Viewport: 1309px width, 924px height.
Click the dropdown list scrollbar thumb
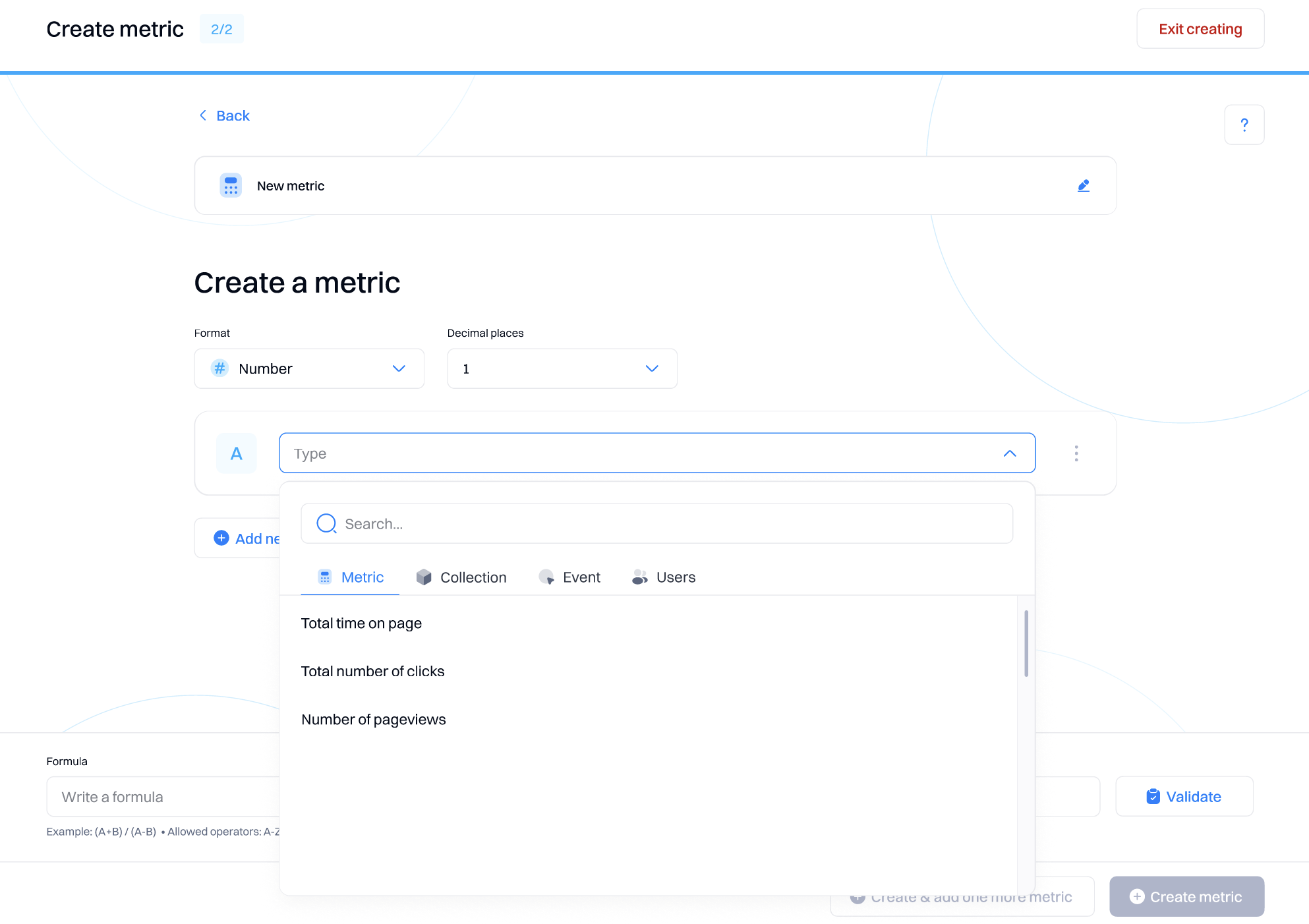tap(1026, 643)
